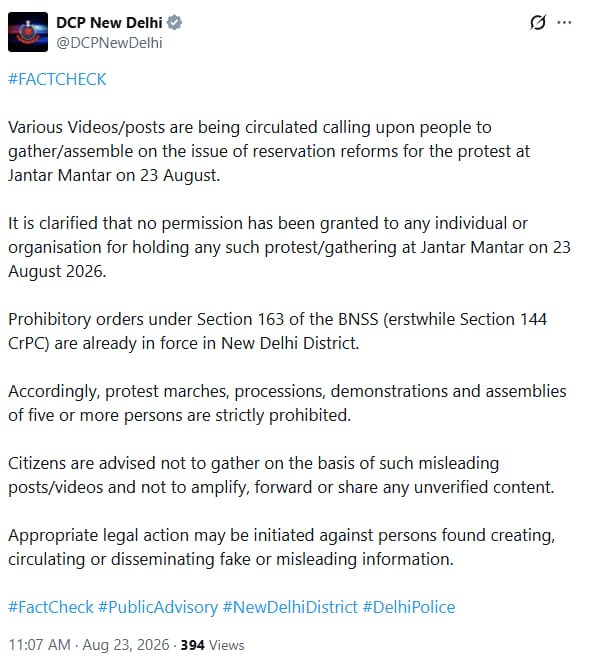Click the Appropriate legal action paragraph

[x=282, y=547]
